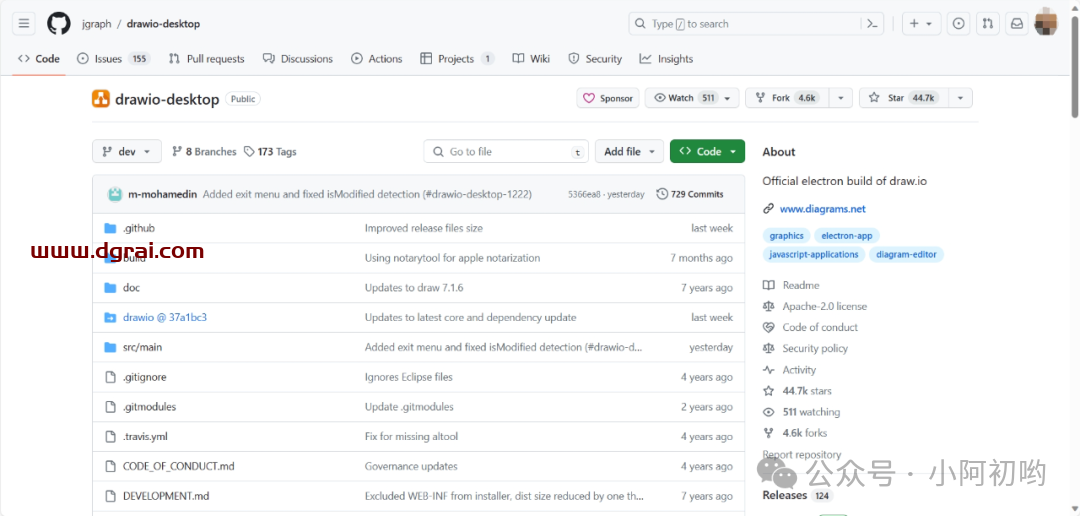1080x516 pixels.
Task: Open the notifications inbox icon
Action: pyautogui.click(x=1016, y=24)
